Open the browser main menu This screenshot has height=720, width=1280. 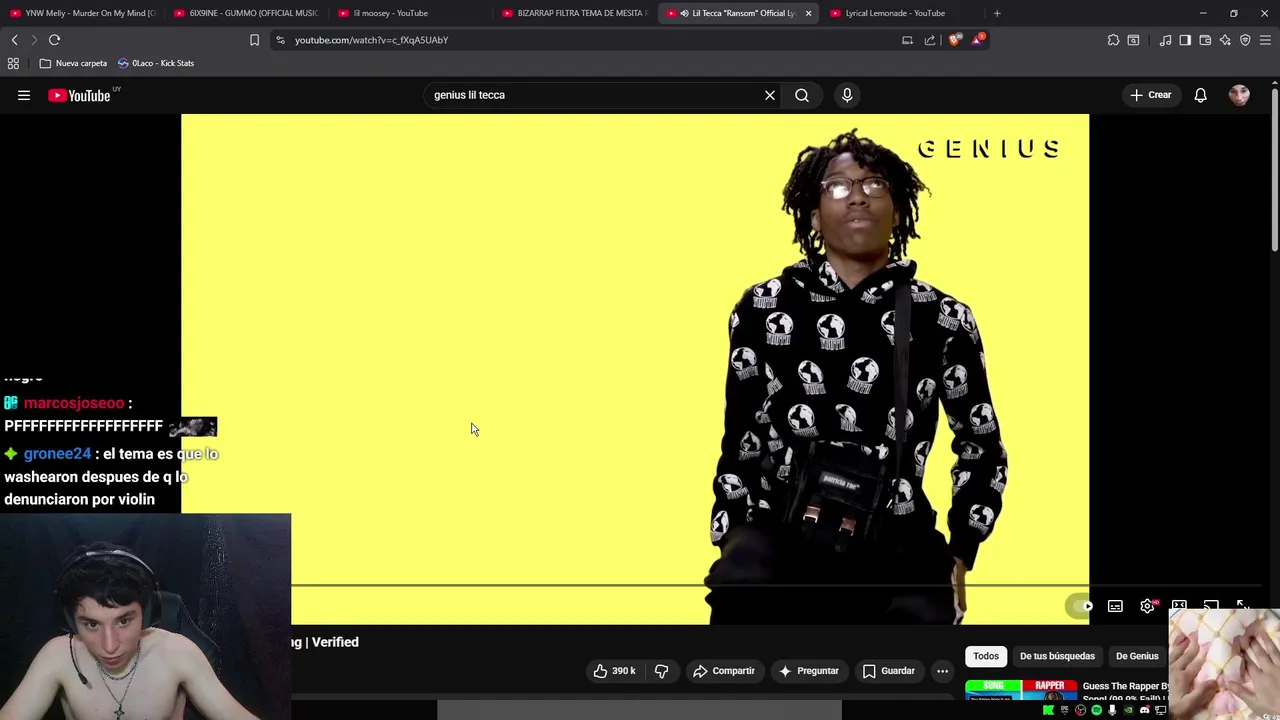pos(1265,40)
